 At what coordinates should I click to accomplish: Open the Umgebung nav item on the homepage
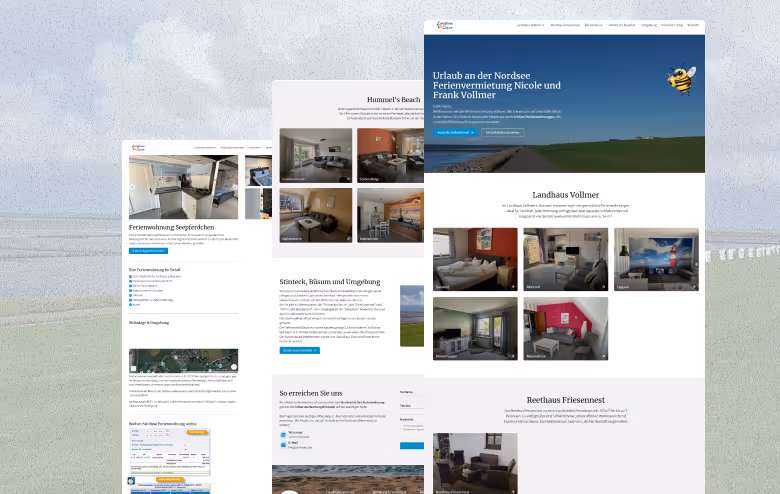tap(649, 25)
